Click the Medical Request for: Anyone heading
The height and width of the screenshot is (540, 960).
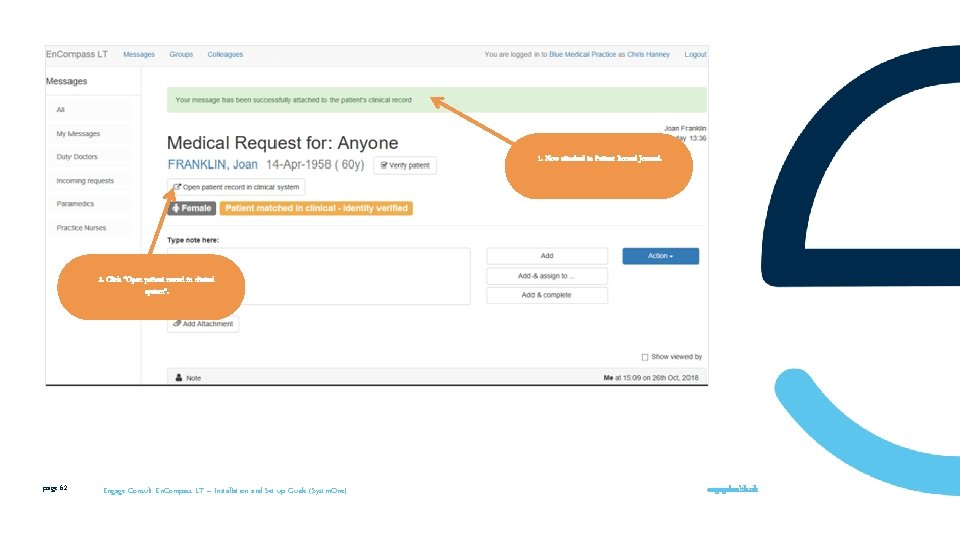(x=282, y=143)
